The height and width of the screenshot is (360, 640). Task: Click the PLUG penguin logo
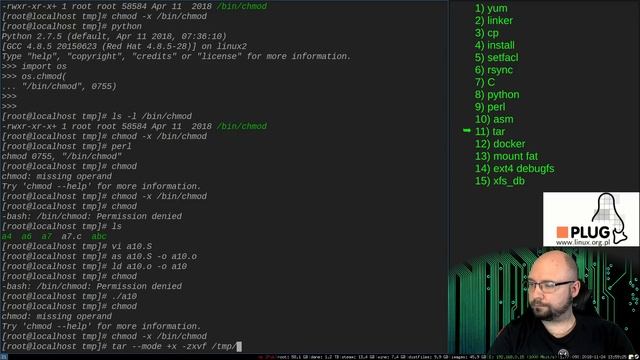[591, 219]
